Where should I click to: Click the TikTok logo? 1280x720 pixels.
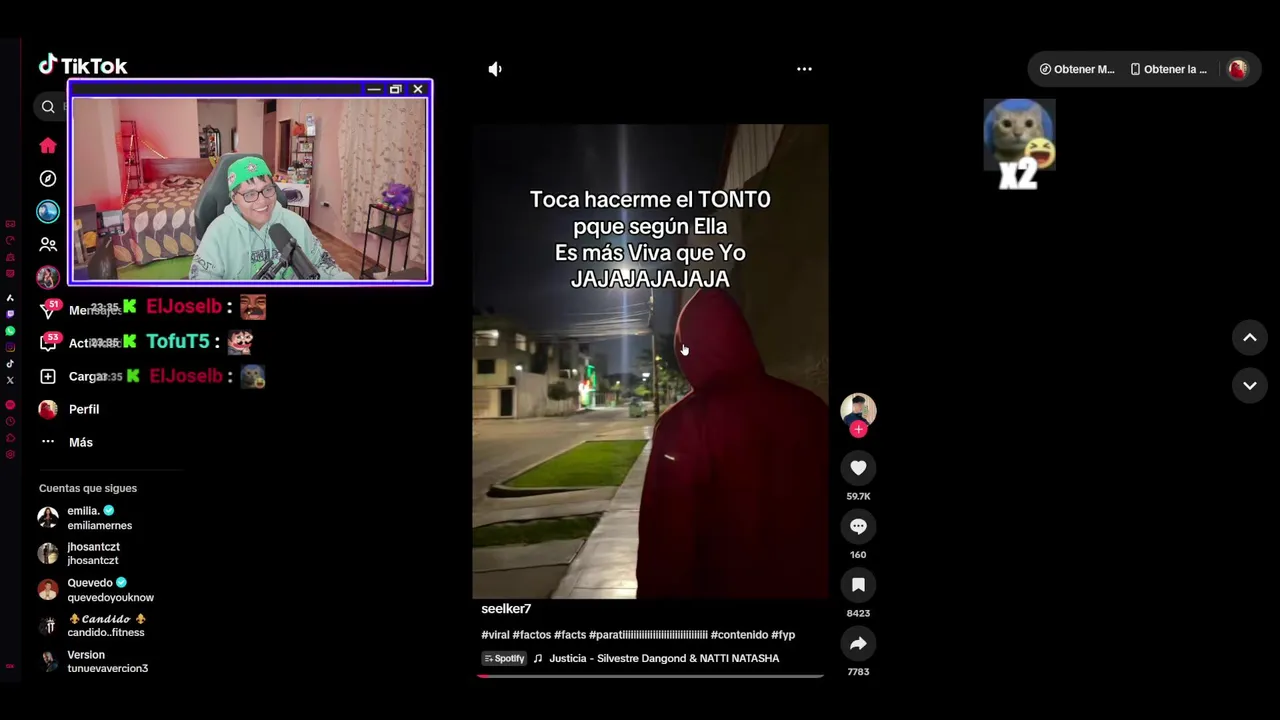pos(83,66)
